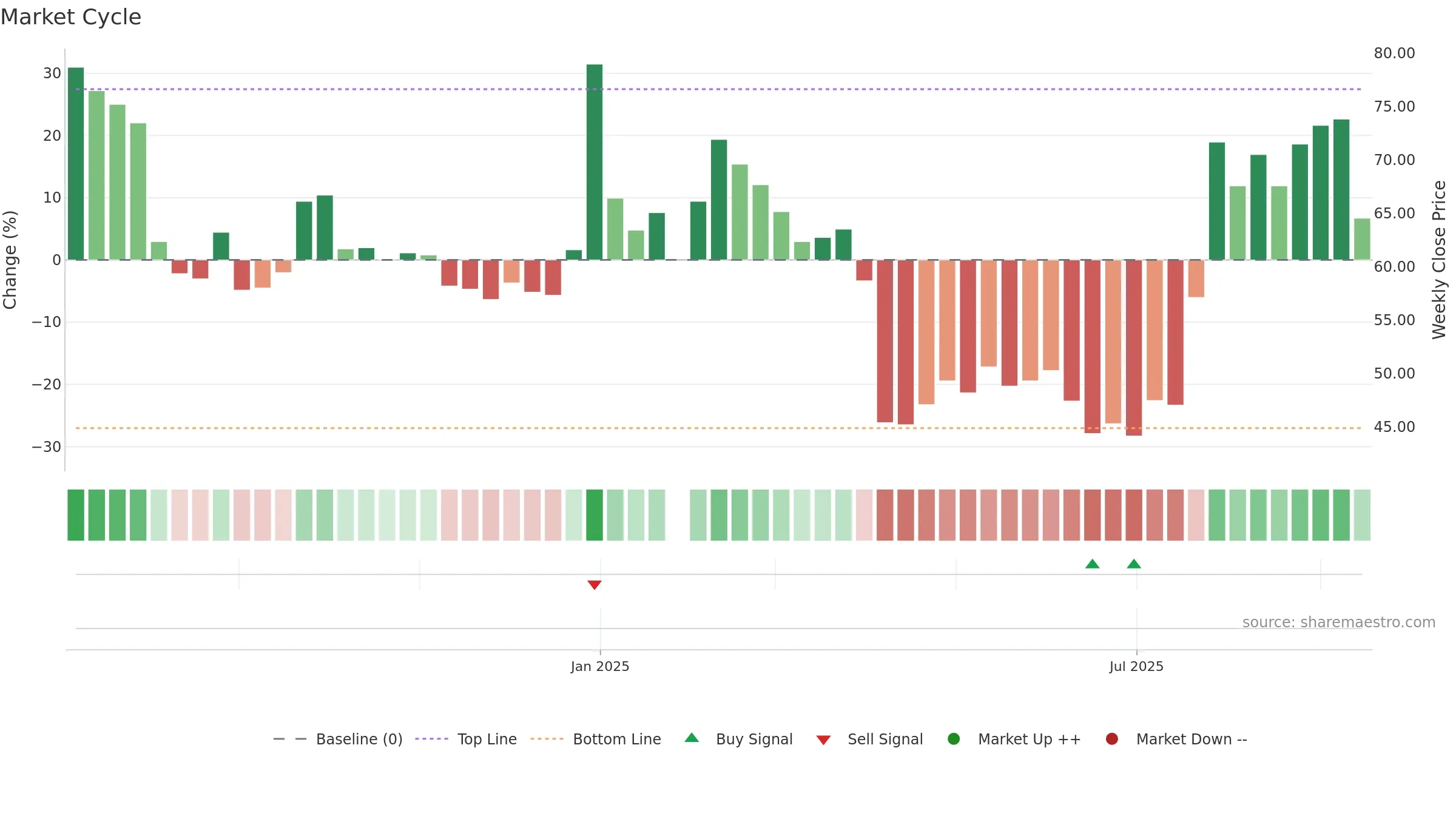The height and width of the screenshot is (819, 1456).
Task: Toggle Sell Signal red triangle legend icon
Action: [823, 740]
